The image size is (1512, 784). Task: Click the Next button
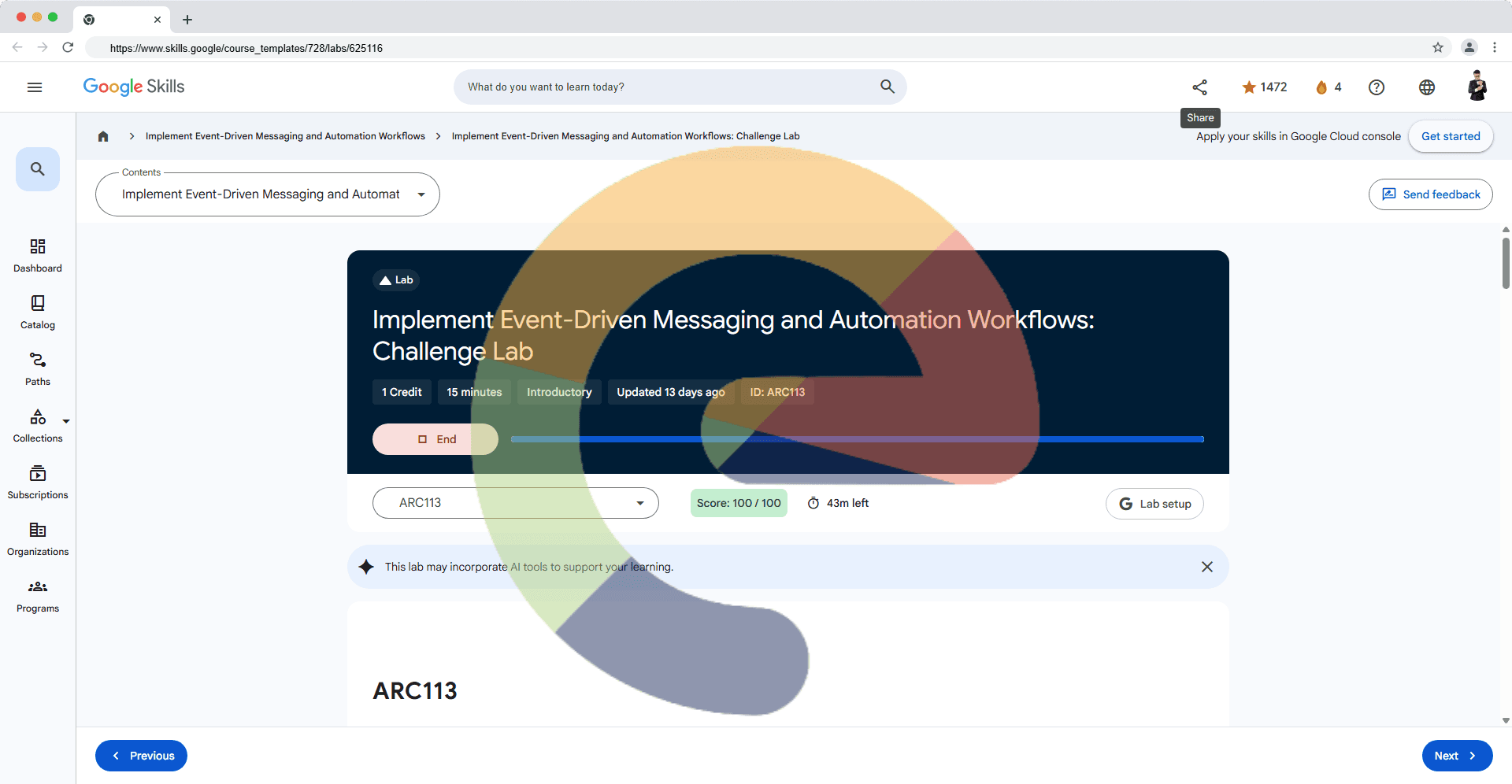click(x=1457, y=756)
